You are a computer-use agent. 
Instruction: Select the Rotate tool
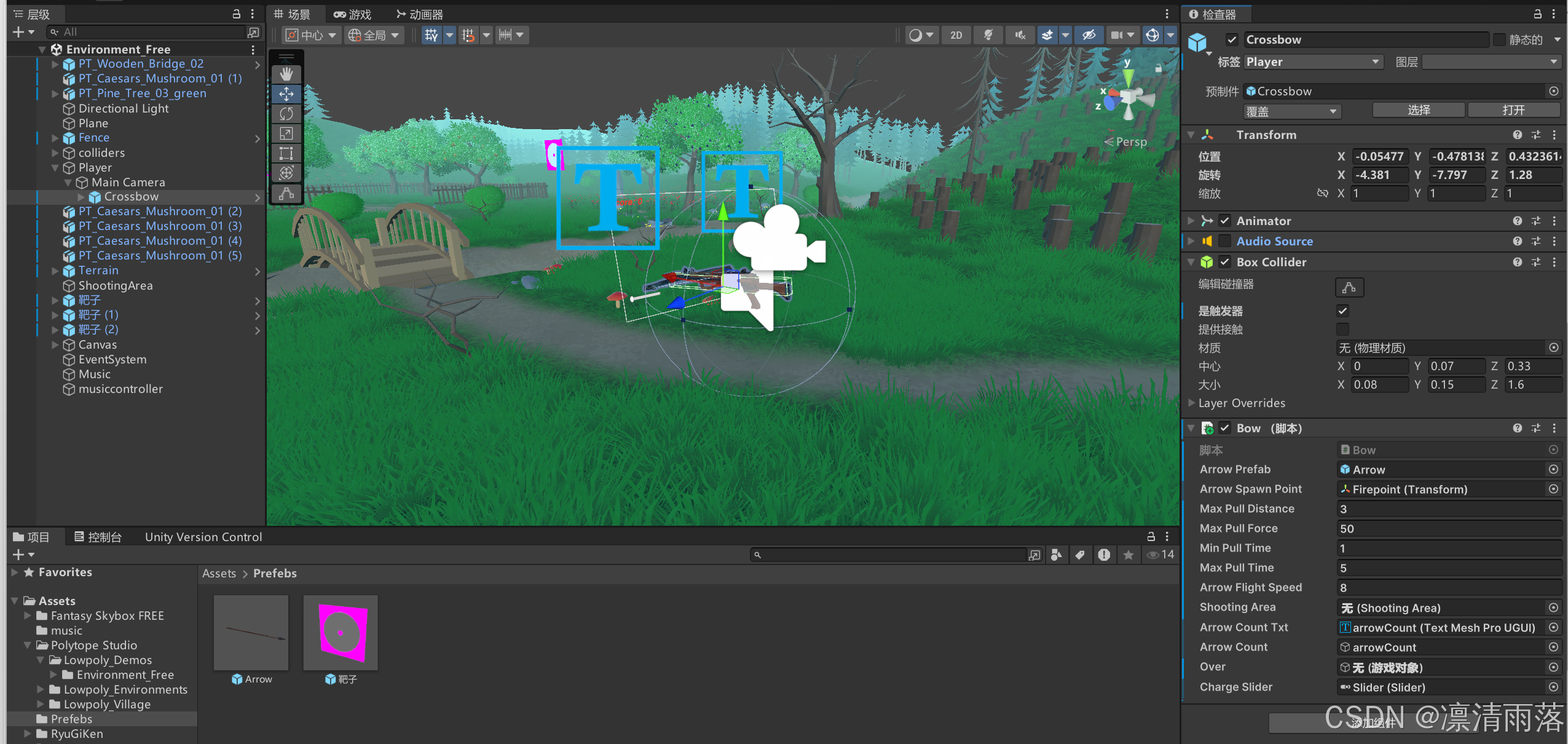pyautogui.click(x=286, y=114)
